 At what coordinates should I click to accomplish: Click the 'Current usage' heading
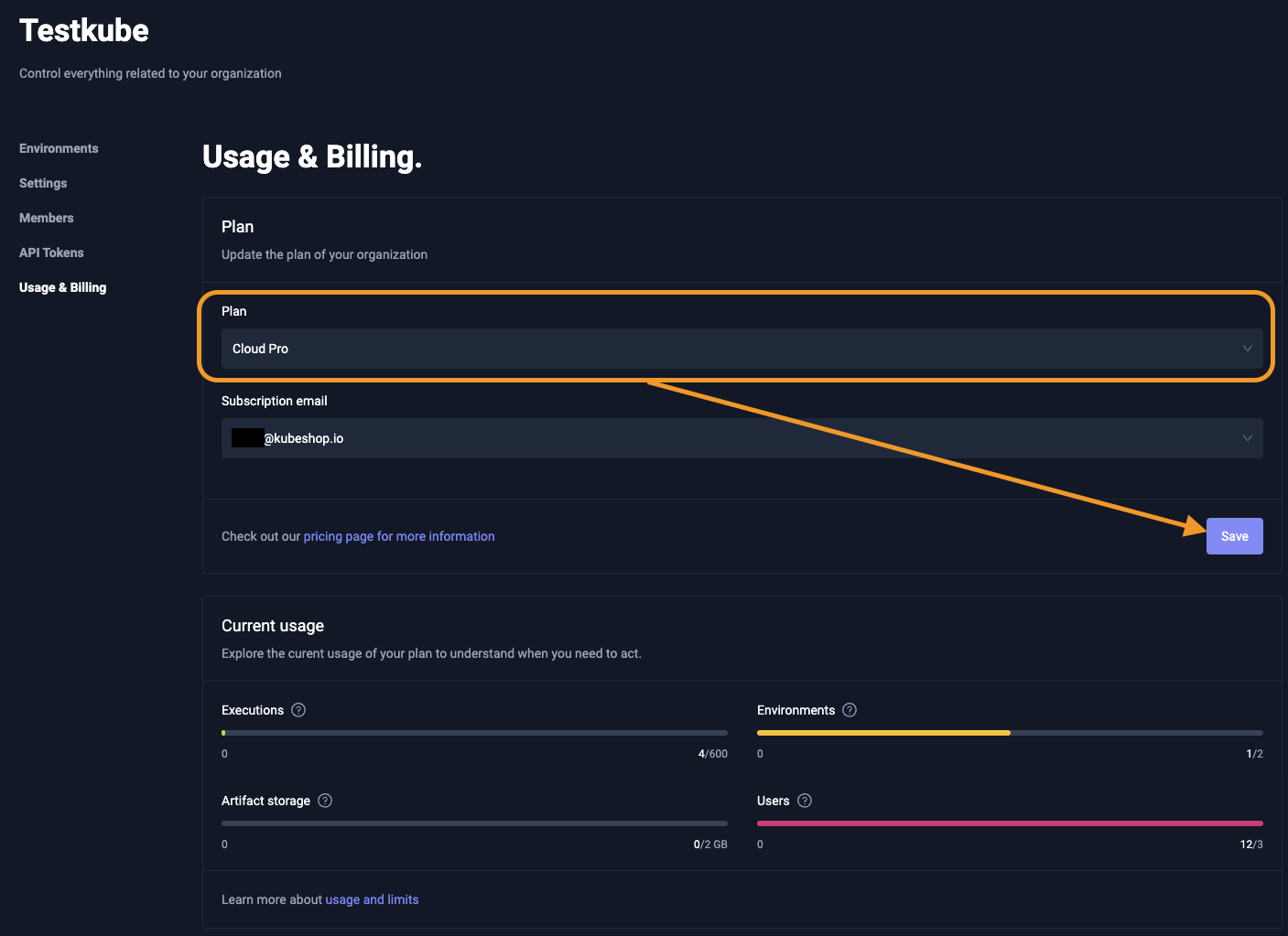click(273, 626)
